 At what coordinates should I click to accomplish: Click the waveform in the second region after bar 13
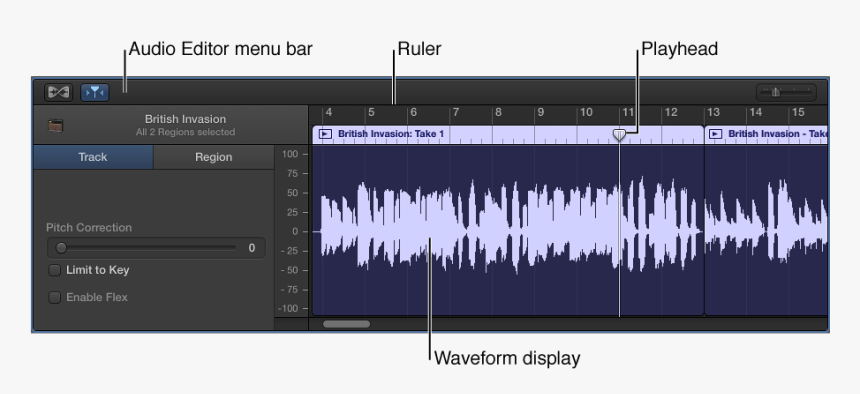click(766, 230)
